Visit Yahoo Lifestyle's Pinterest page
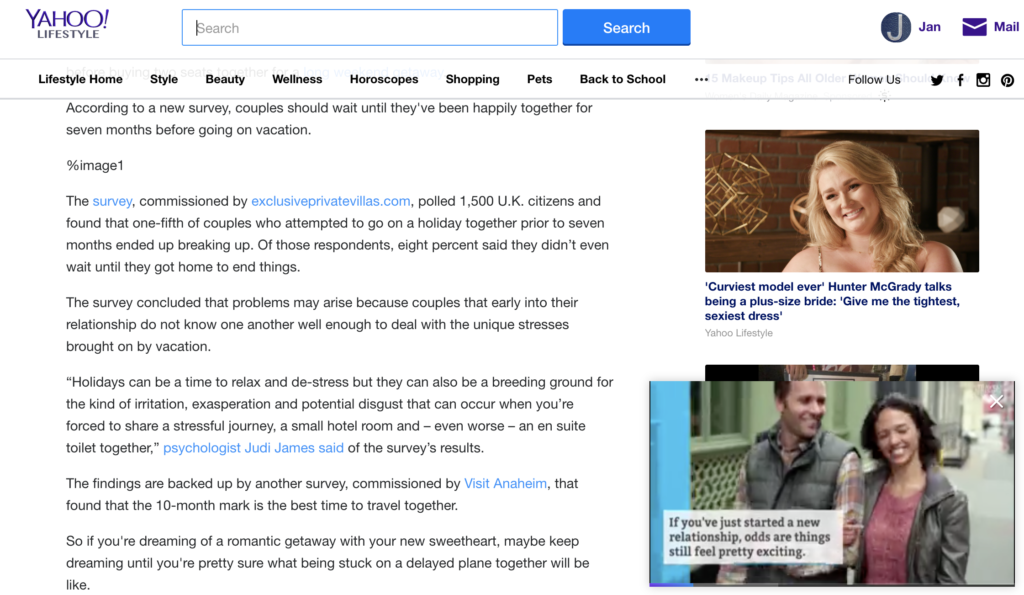Image resolution: width=1024 pixels, height=595 pixels. pyautogui.click(x=1007, y=80)
